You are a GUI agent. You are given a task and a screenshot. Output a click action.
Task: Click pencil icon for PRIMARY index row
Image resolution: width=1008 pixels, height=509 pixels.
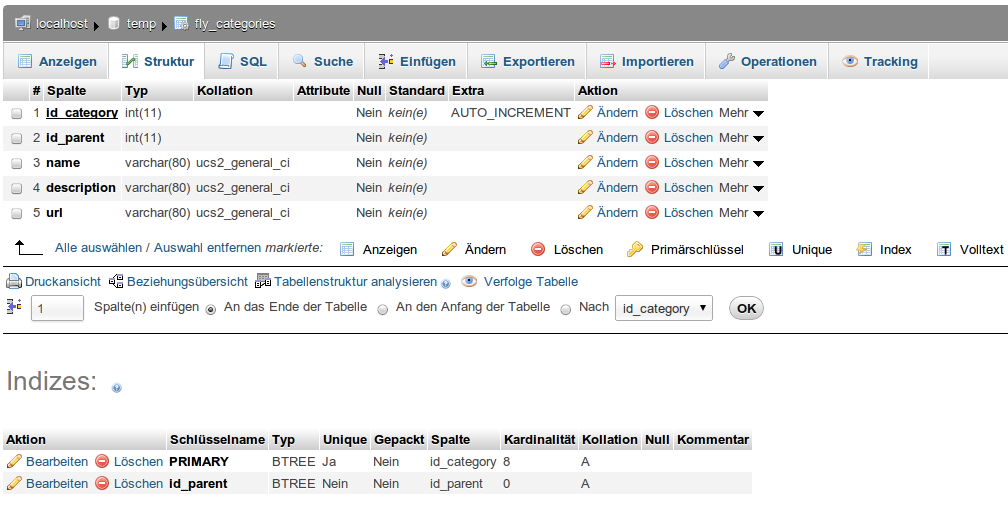click(14, 462)
